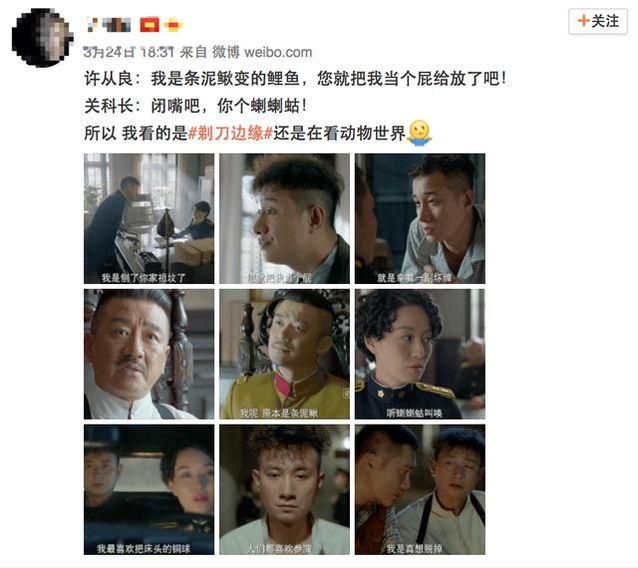Click the orange badge icon next to username
Viewport: 638px width, 568px height.
[x=173, y=25]
